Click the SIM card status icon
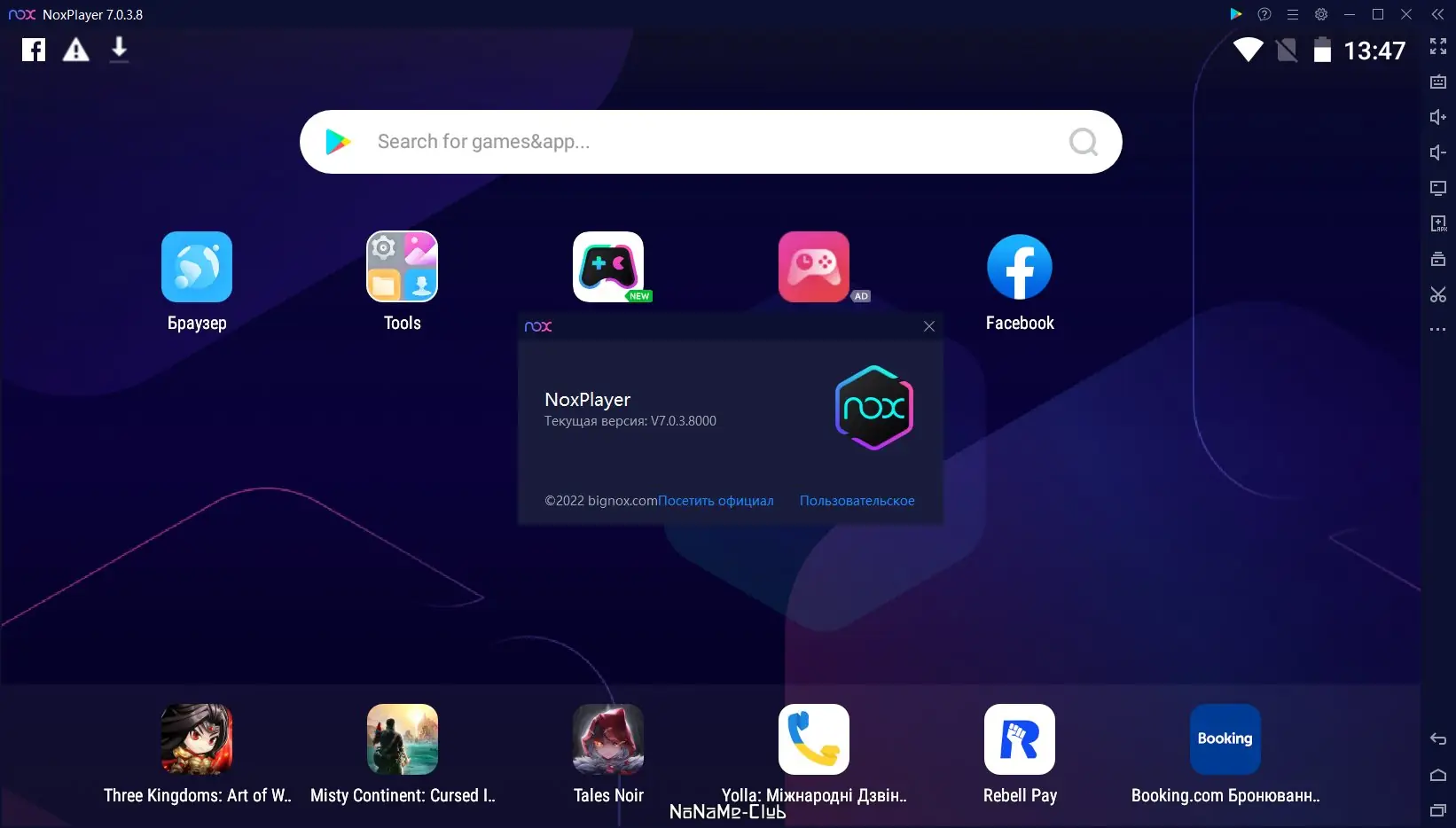 (x=1287, y=51)
